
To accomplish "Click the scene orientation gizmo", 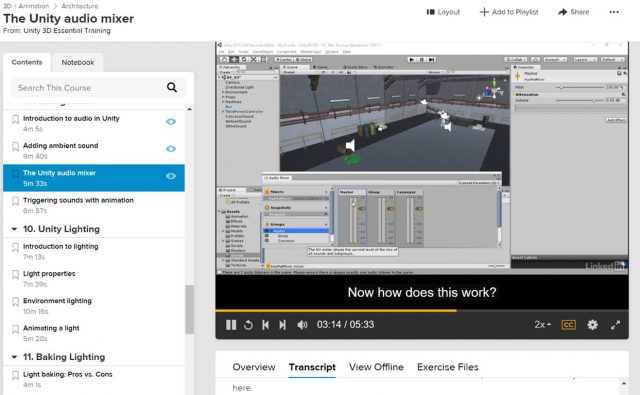I will coord(494,89).
